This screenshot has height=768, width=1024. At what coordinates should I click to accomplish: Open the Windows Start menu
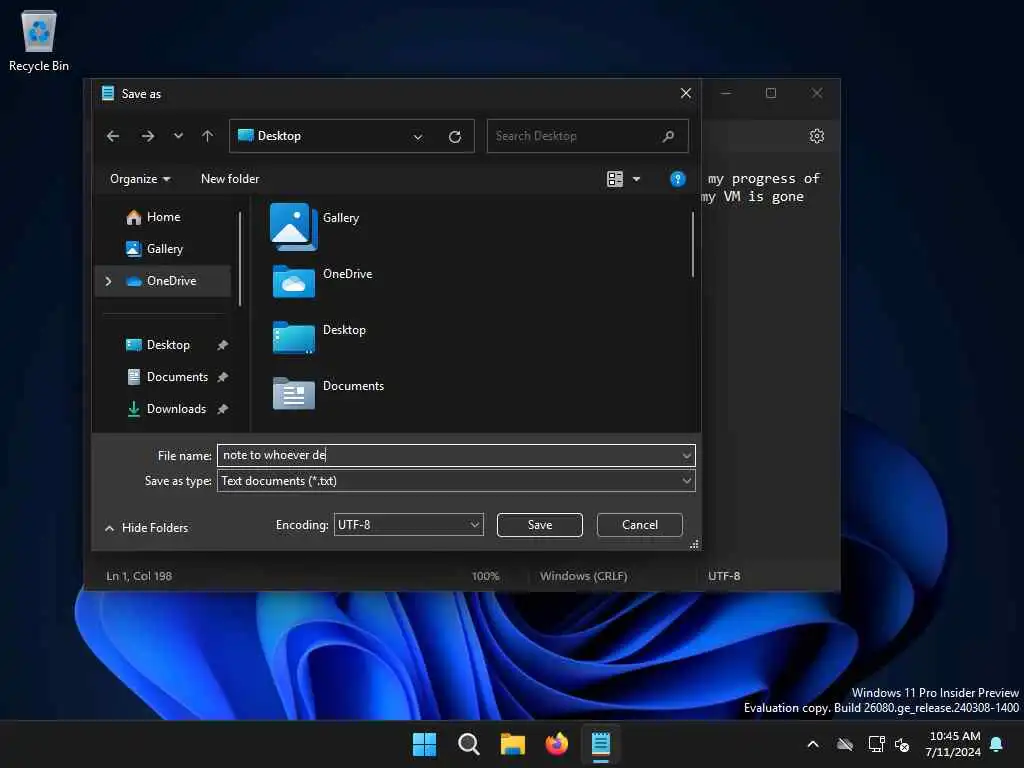click(424, 744)
